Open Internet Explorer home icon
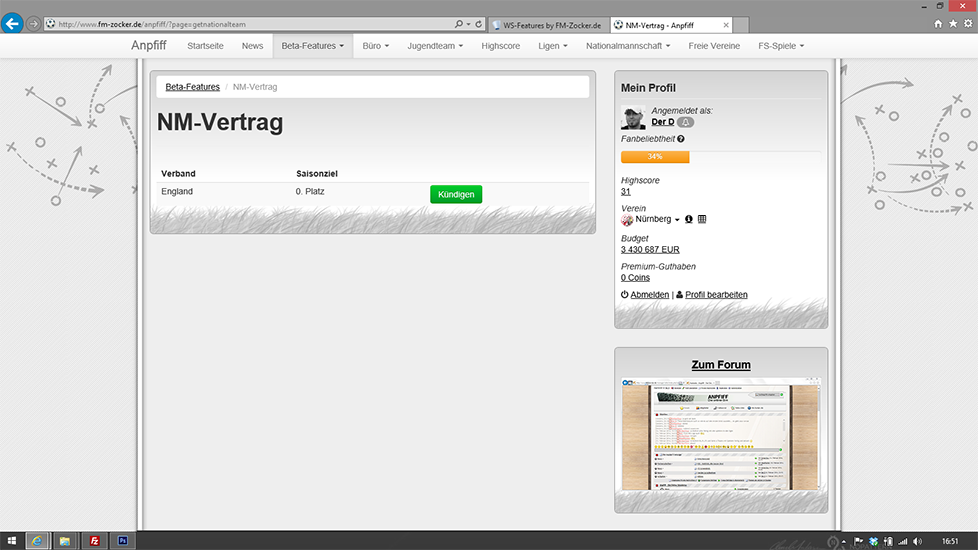This screenshot has width=978, height=550. click(938, 23)
